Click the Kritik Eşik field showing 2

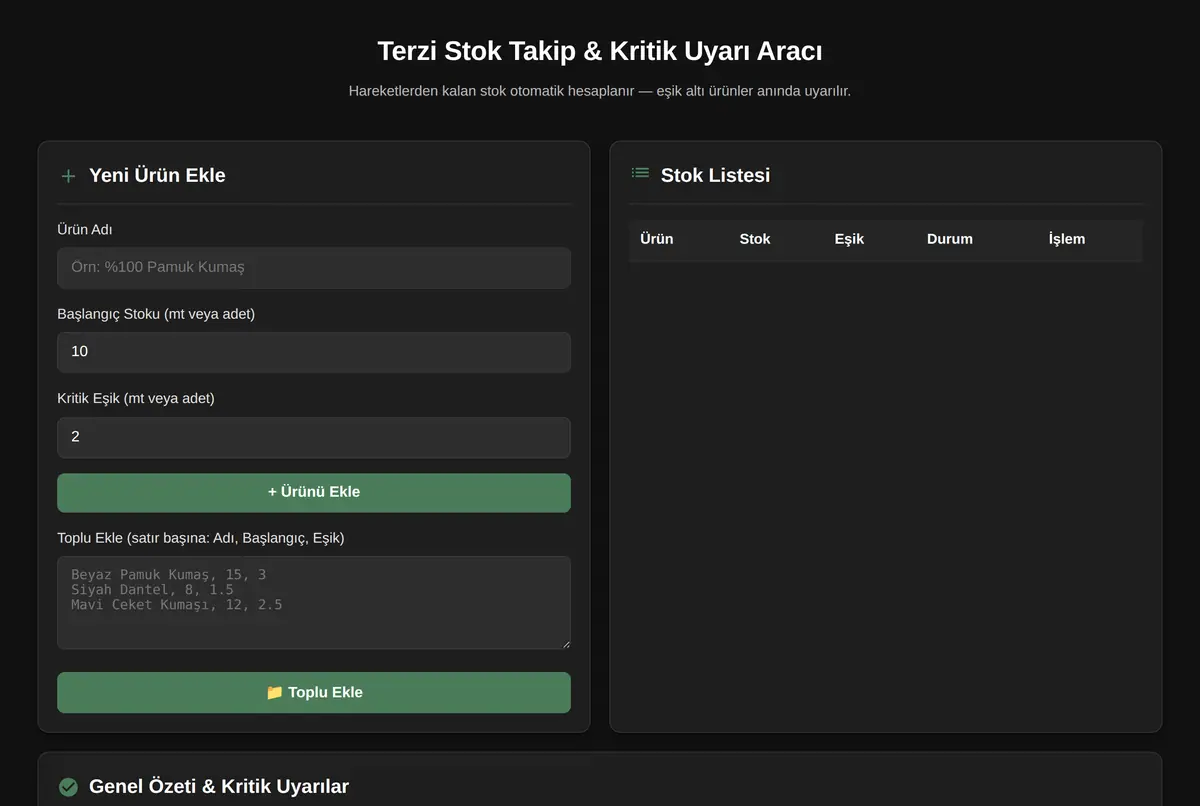[314, 437]
